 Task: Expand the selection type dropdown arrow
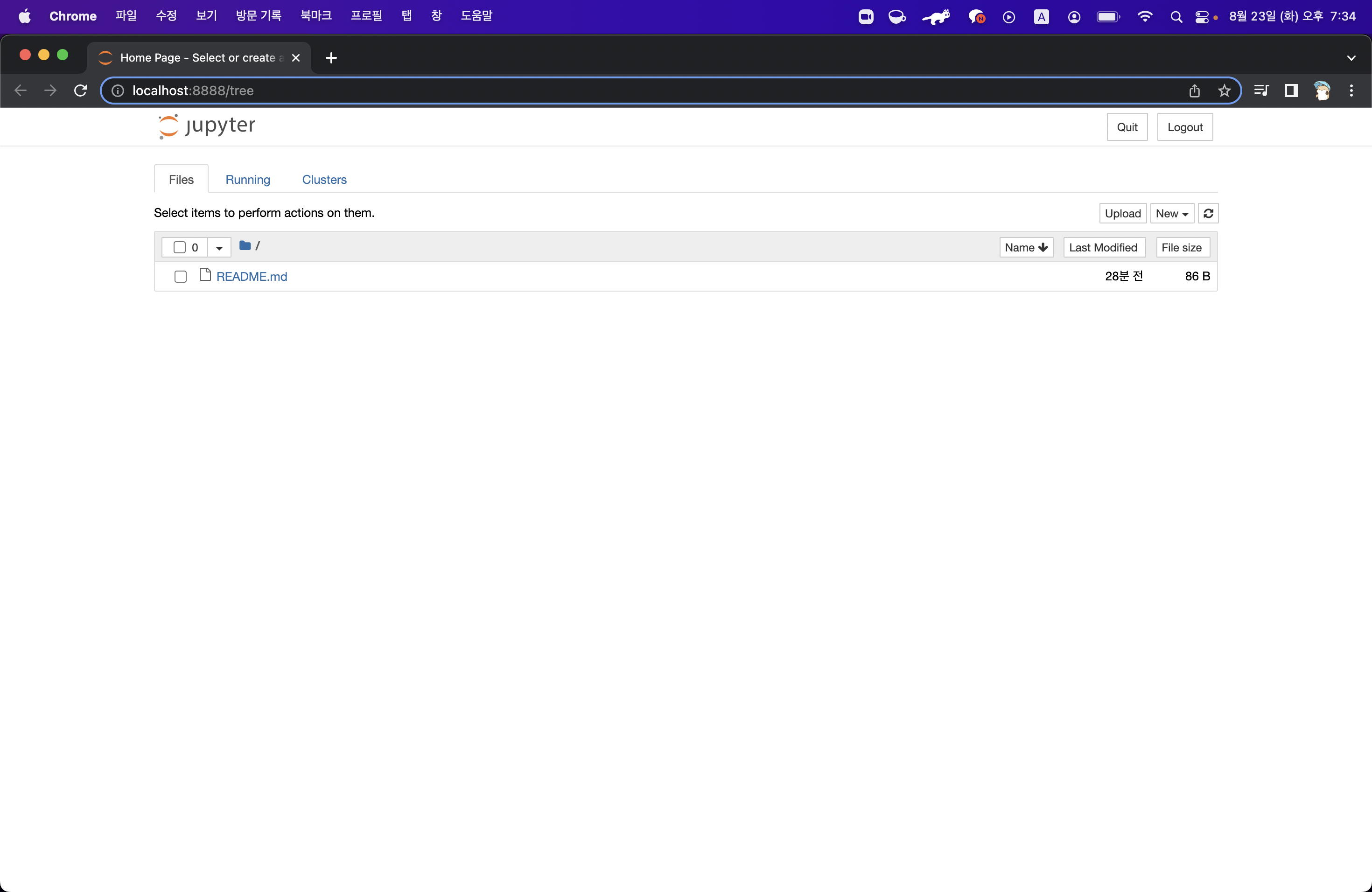(219, 248)
